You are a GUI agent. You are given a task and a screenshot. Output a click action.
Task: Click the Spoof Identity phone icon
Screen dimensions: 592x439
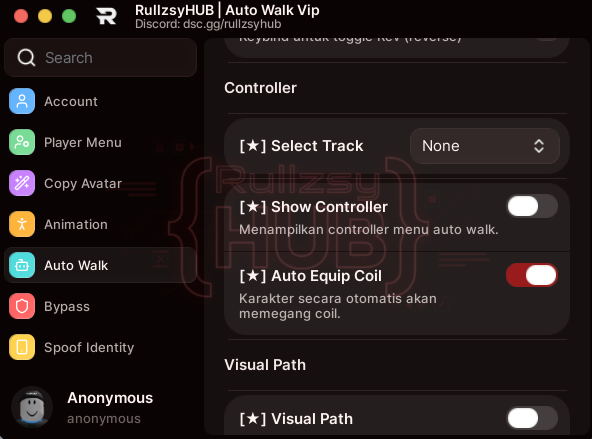(22, 347)
